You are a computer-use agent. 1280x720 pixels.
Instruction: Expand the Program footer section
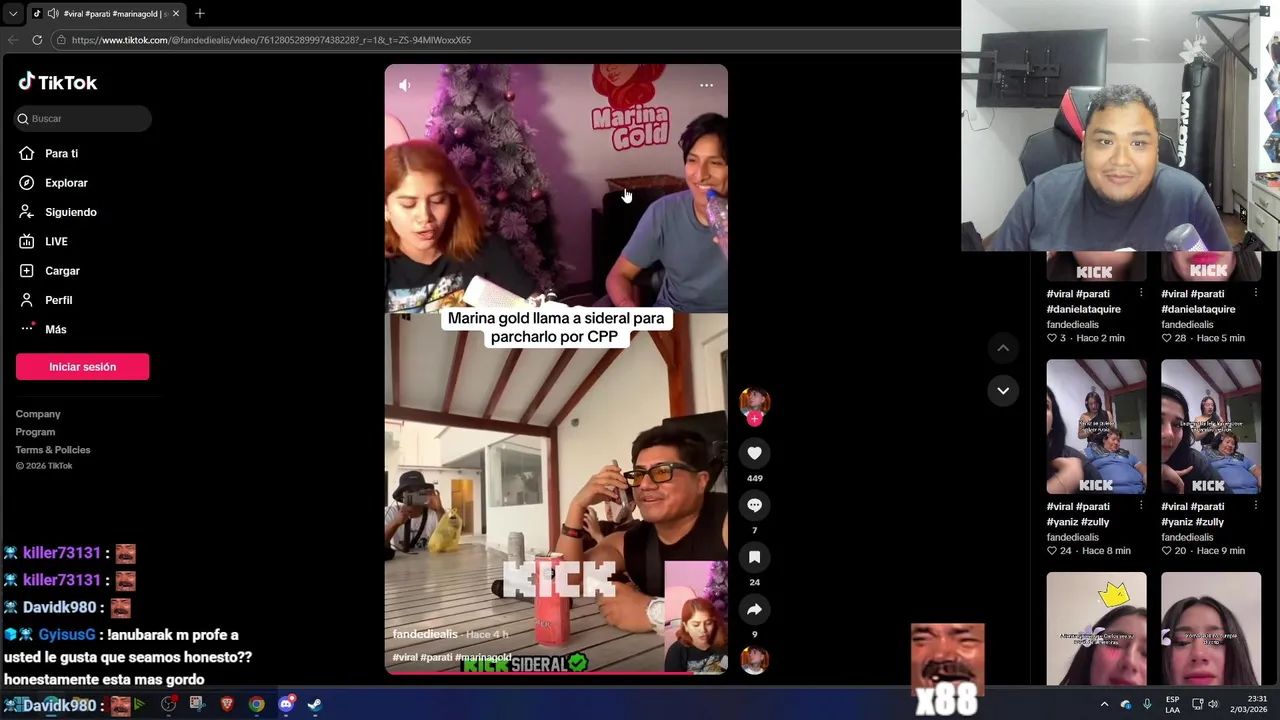[x=35, y=432]
